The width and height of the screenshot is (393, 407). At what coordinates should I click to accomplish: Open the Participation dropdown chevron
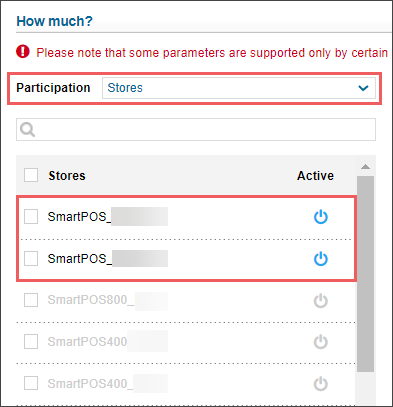click(363, 88)
